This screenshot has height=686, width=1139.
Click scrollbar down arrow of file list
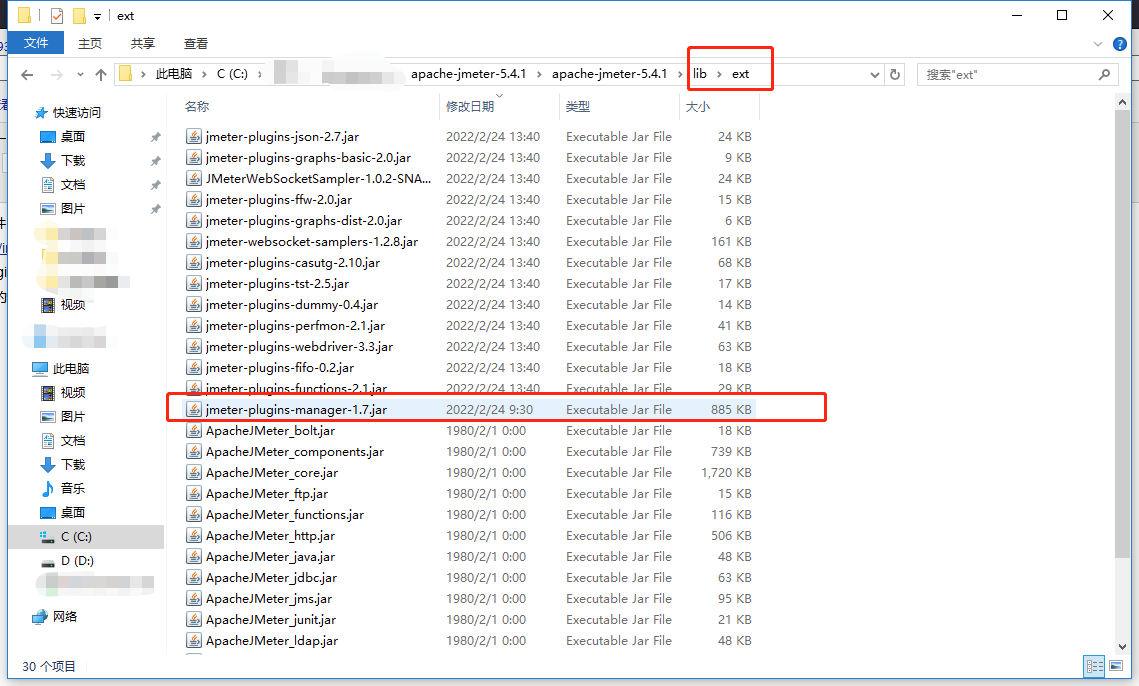click(1122, 646)
